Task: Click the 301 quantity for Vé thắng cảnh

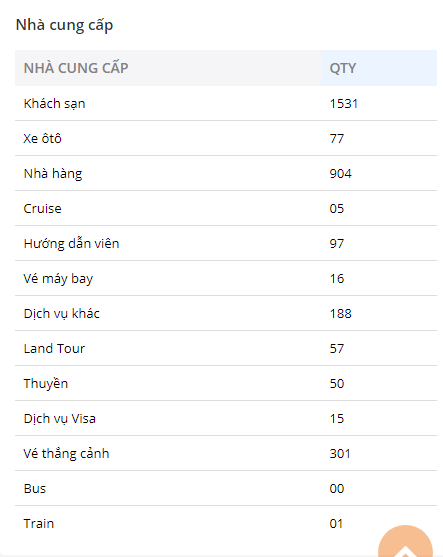Action: 340,453
